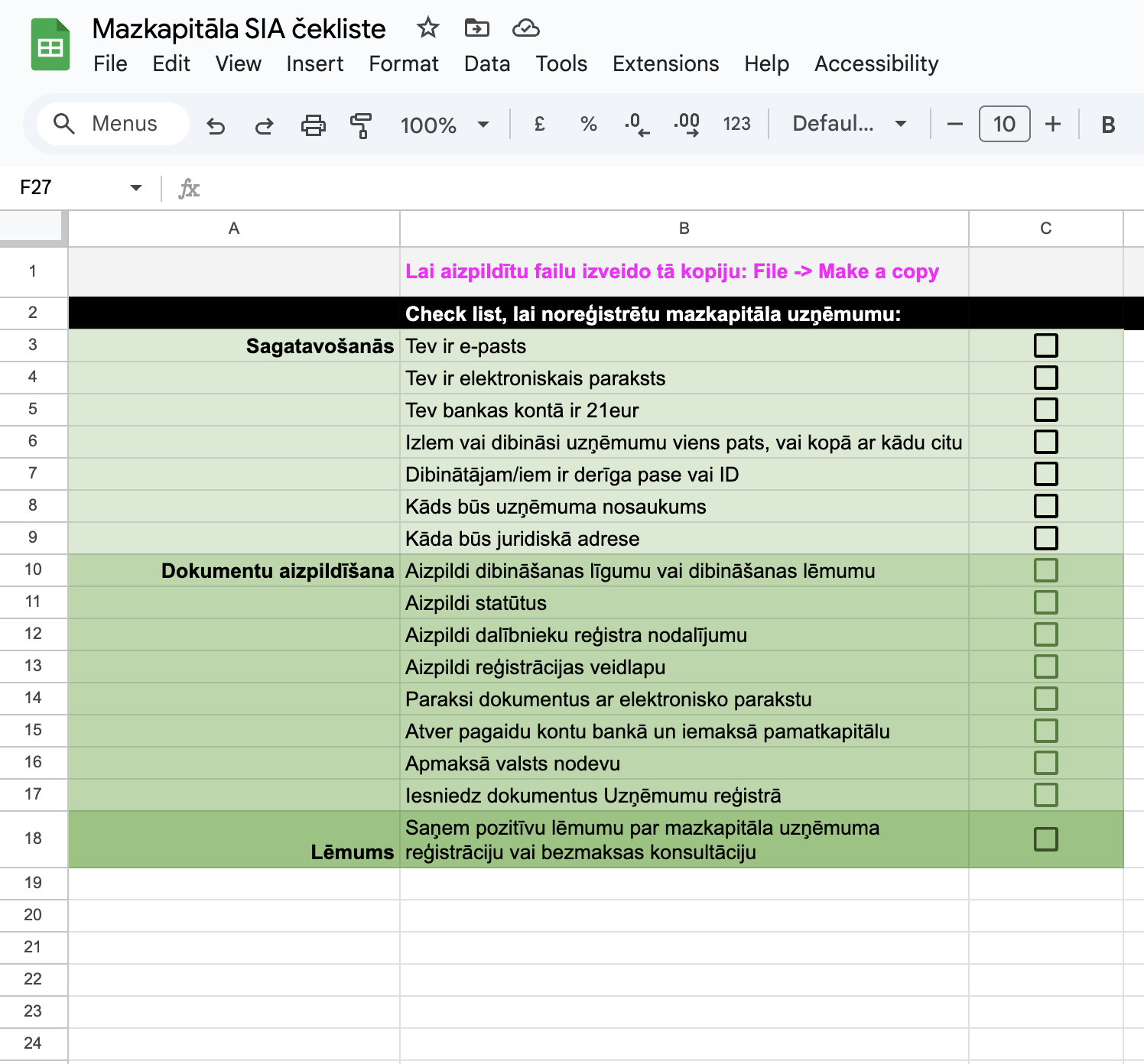Open the name box dropdown arrow
The height and width of the screenshot is (1064, 1144).
click(136, 188)
